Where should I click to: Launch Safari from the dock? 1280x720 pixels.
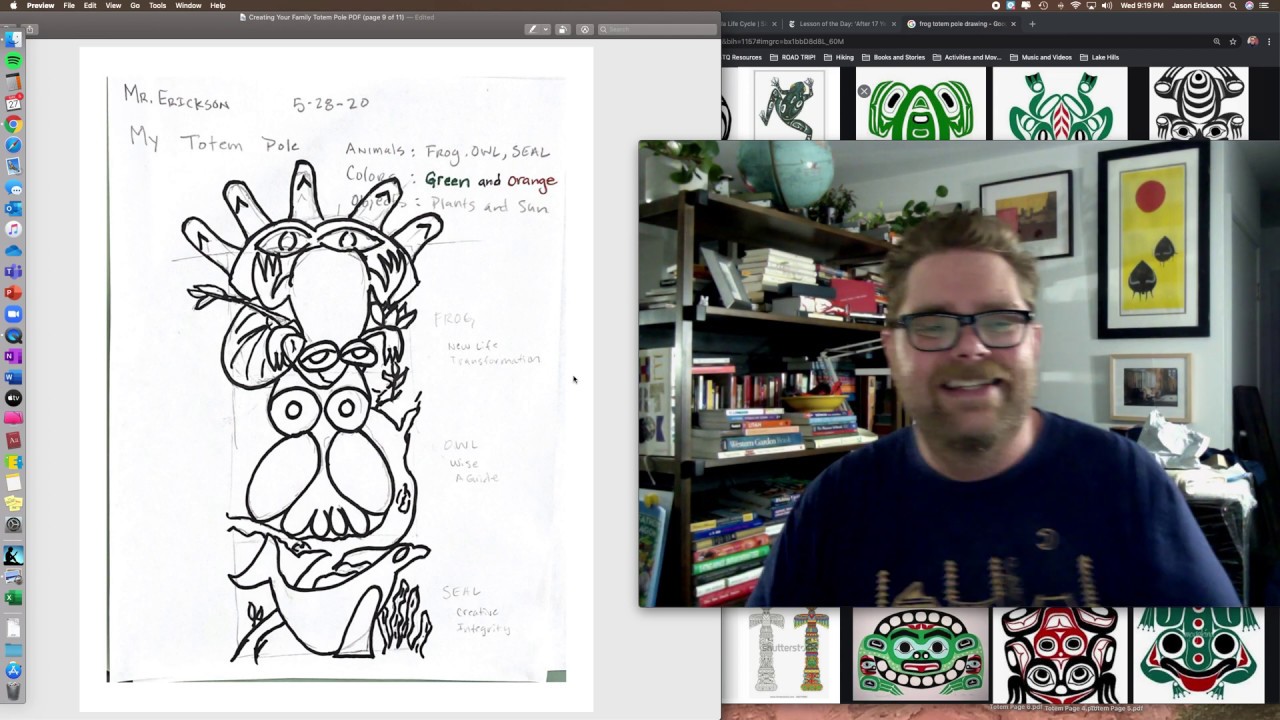[13, 145]
